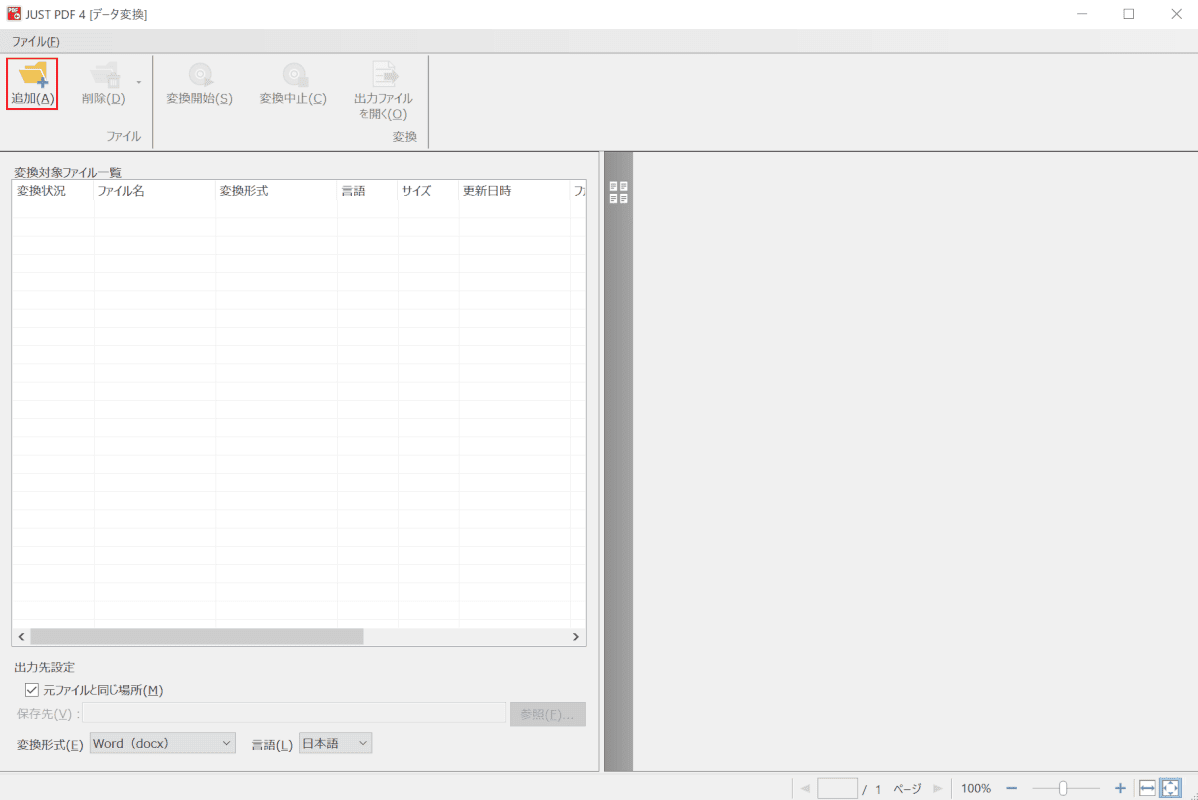Click the fit-to-width icon

[x=1147, y=789]
